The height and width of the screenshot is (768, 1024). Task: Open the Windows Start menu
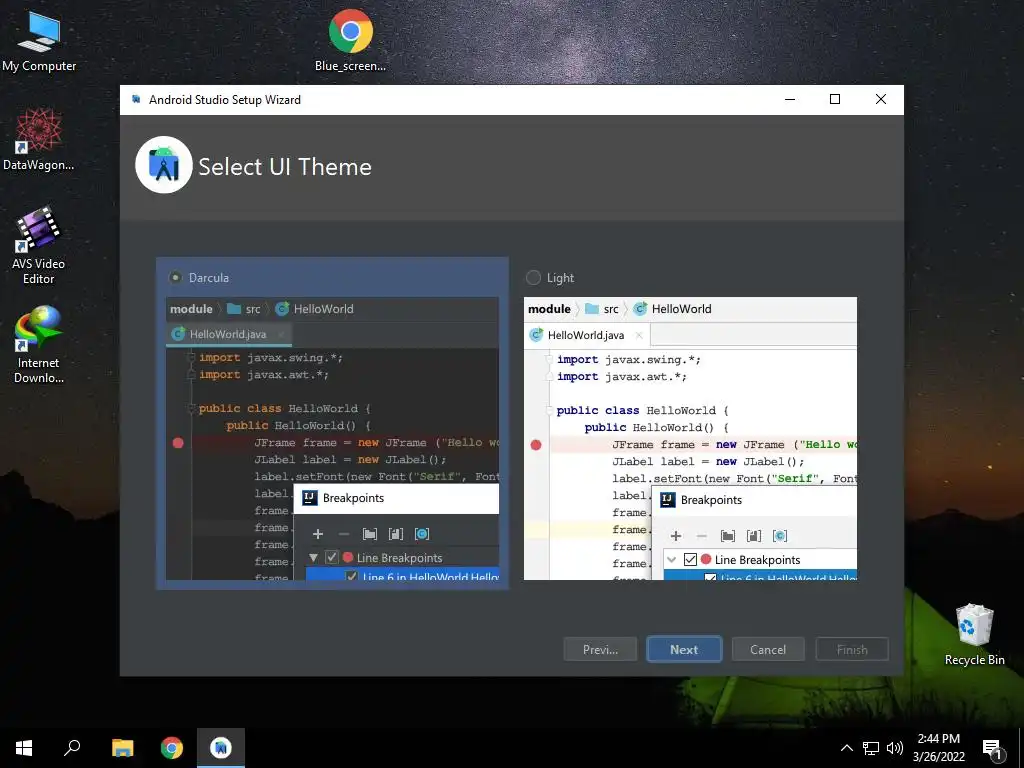point(24,748)
